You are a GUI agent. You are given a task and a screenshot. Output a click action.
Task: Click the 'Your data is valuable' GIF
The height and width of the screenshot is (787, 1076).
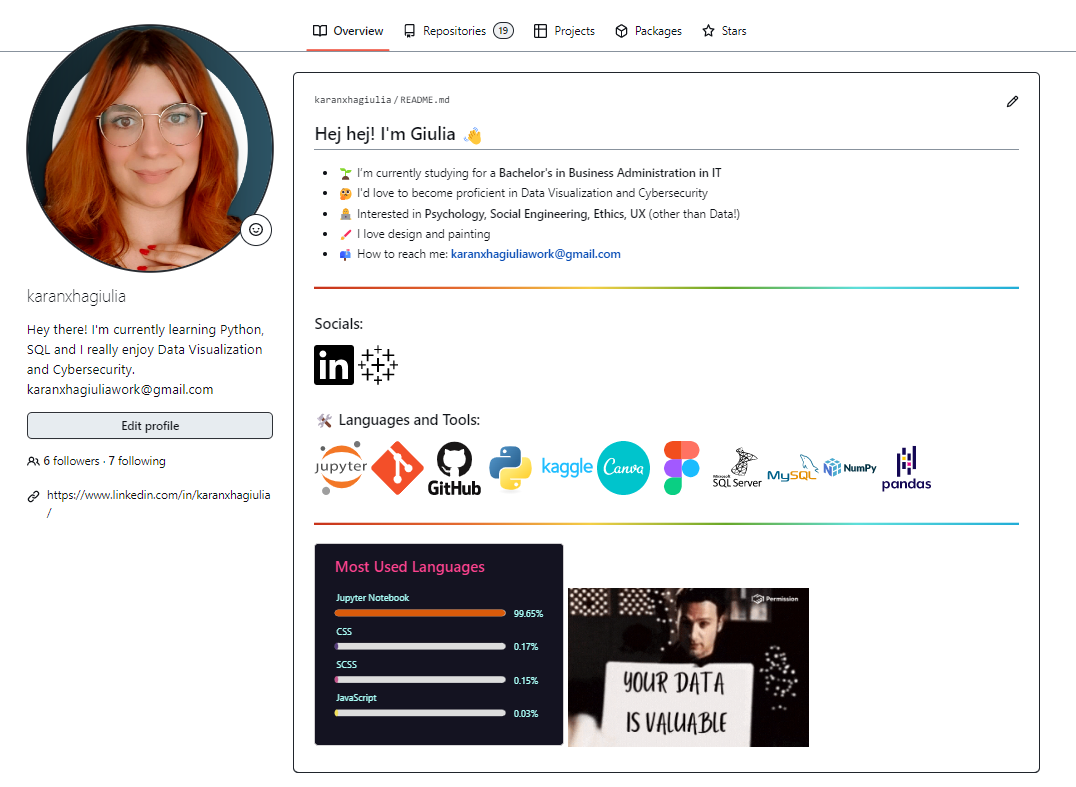click(x=688, y=667)
